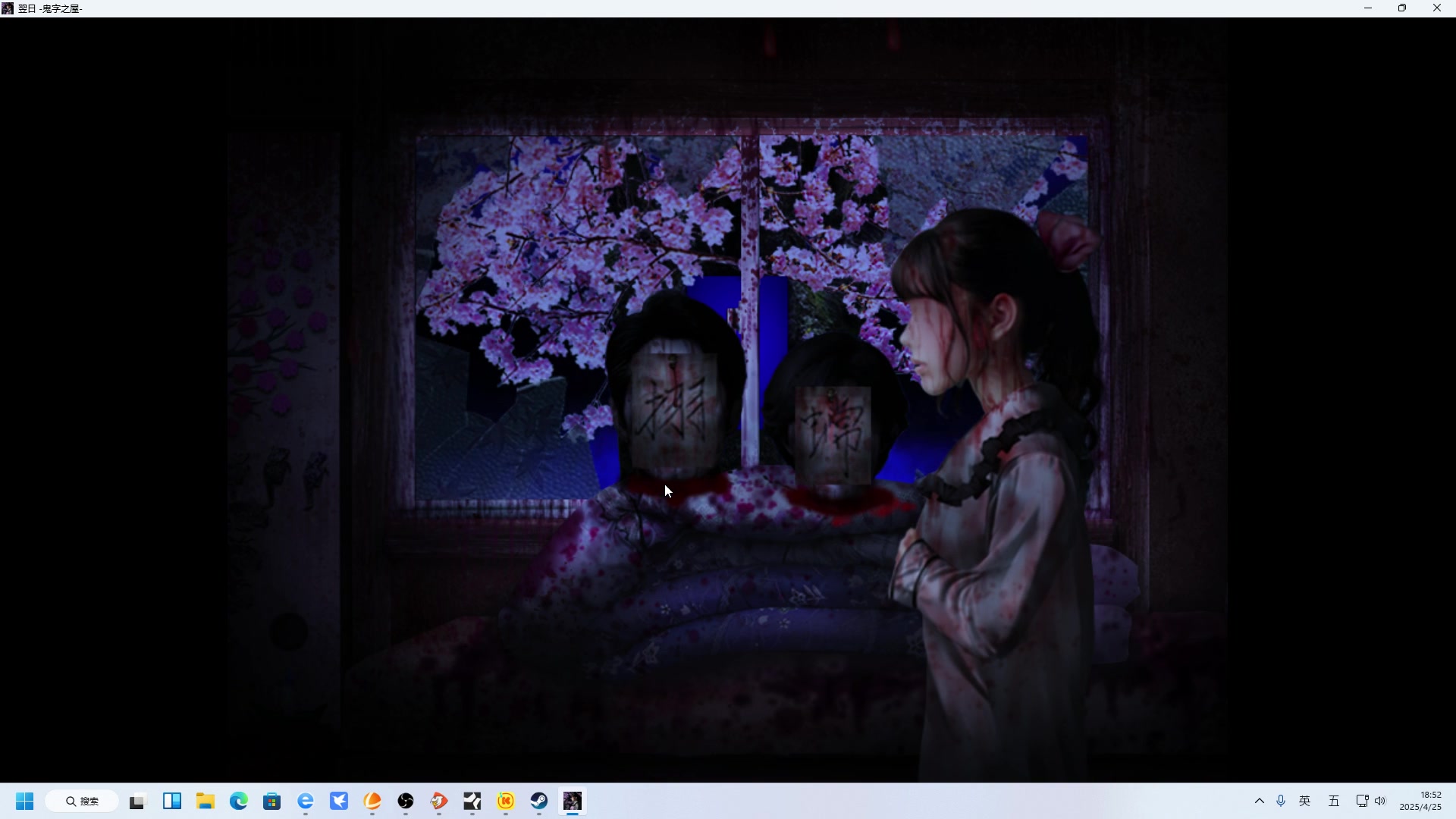
Task: Expand the hidden system tray icons chevron
Action: tap(1260, 801)
